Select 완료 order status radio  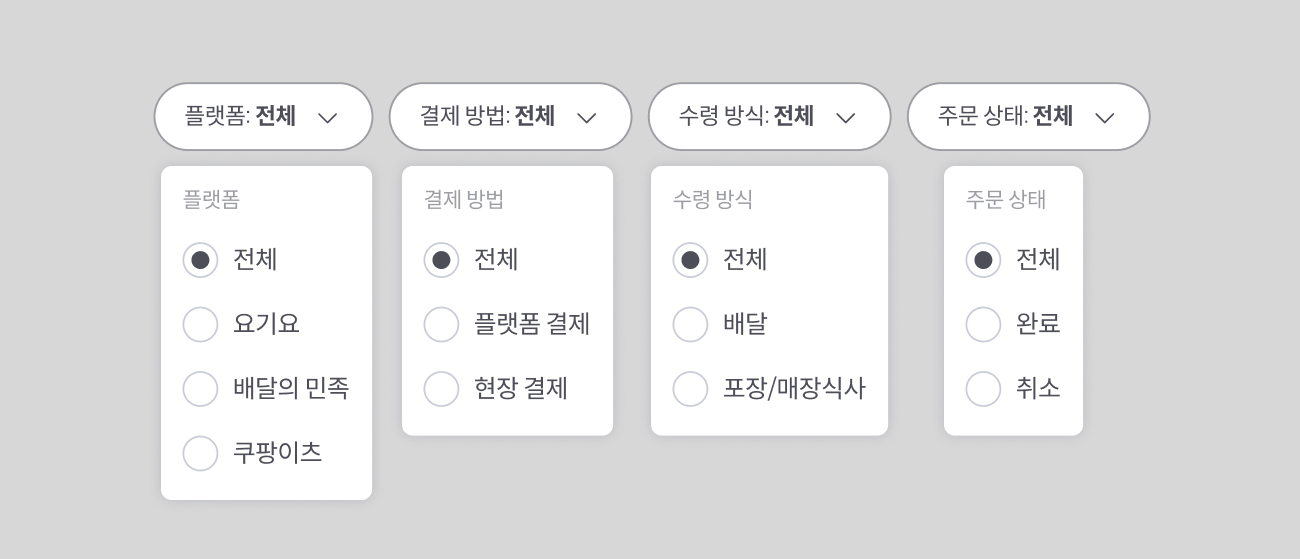[983, 324]
